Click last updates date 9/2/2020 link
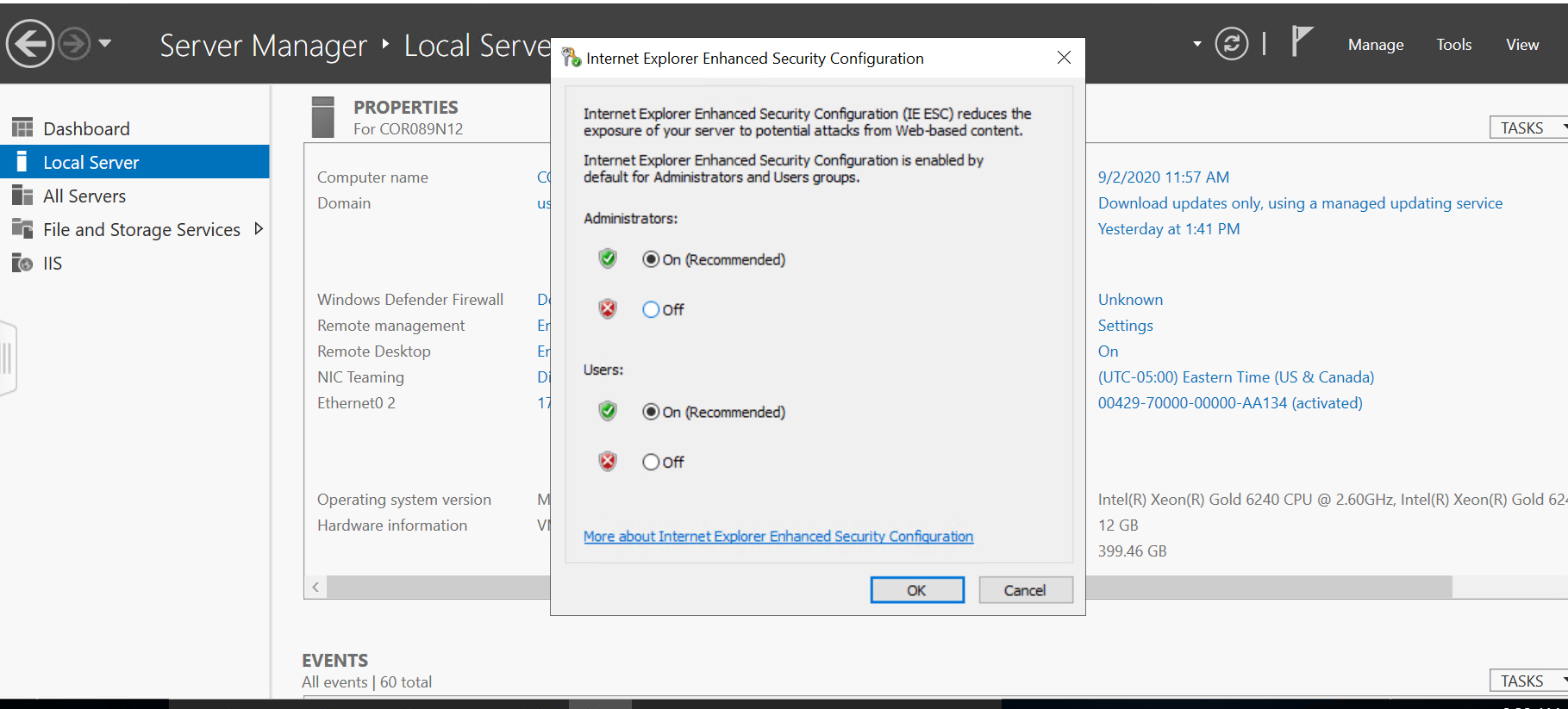Image resolution: width=1568 pixels, height=709 pixels. click(x=1163, y=177)
